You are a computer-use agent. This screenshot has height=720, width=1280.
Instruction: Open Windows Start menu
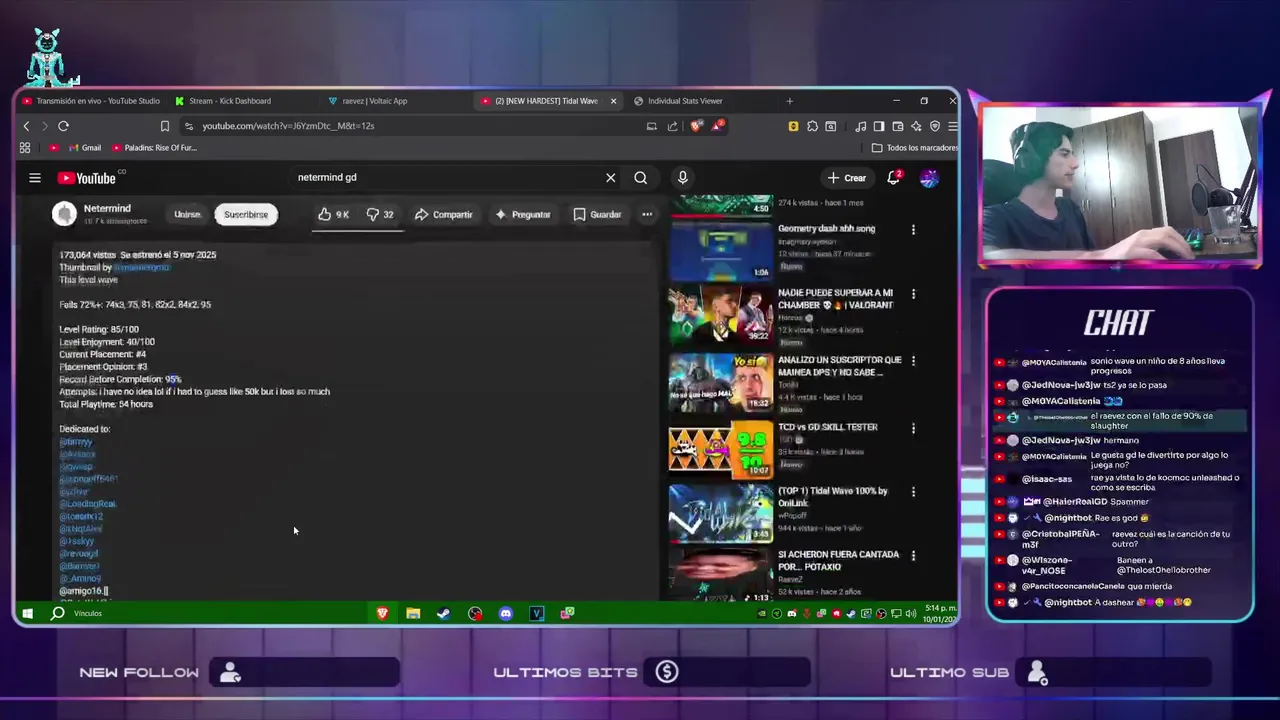click(x=27, y=613)
